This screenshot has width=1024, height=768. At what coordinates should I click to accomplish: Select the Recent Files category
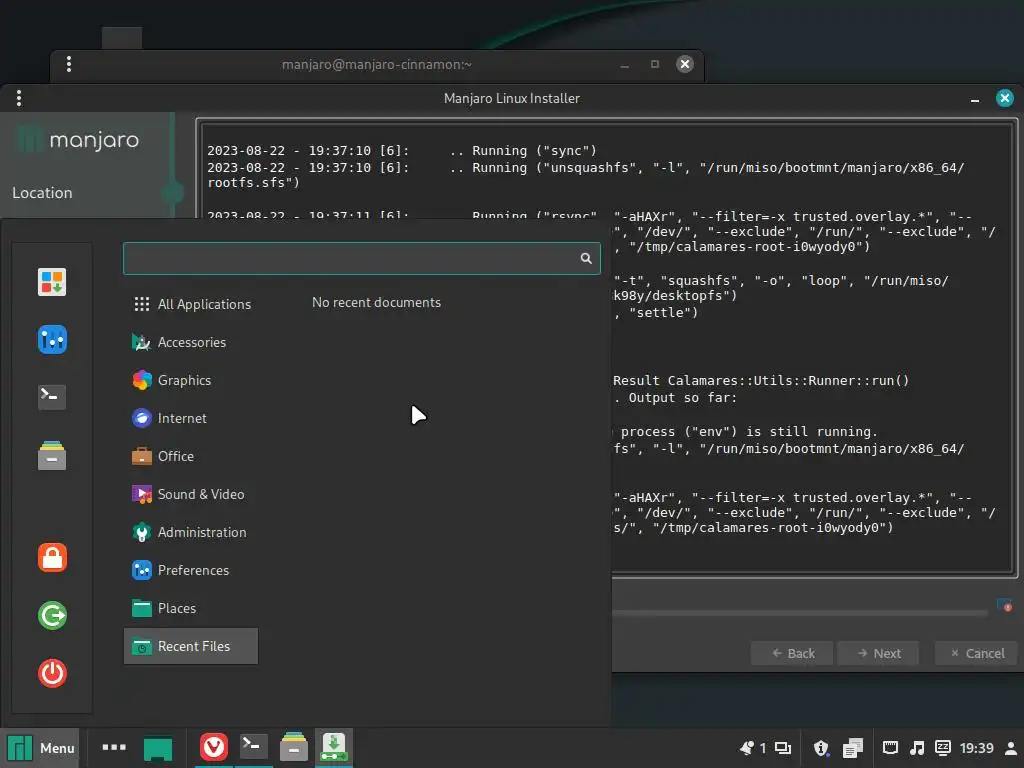tap(191, 647)
